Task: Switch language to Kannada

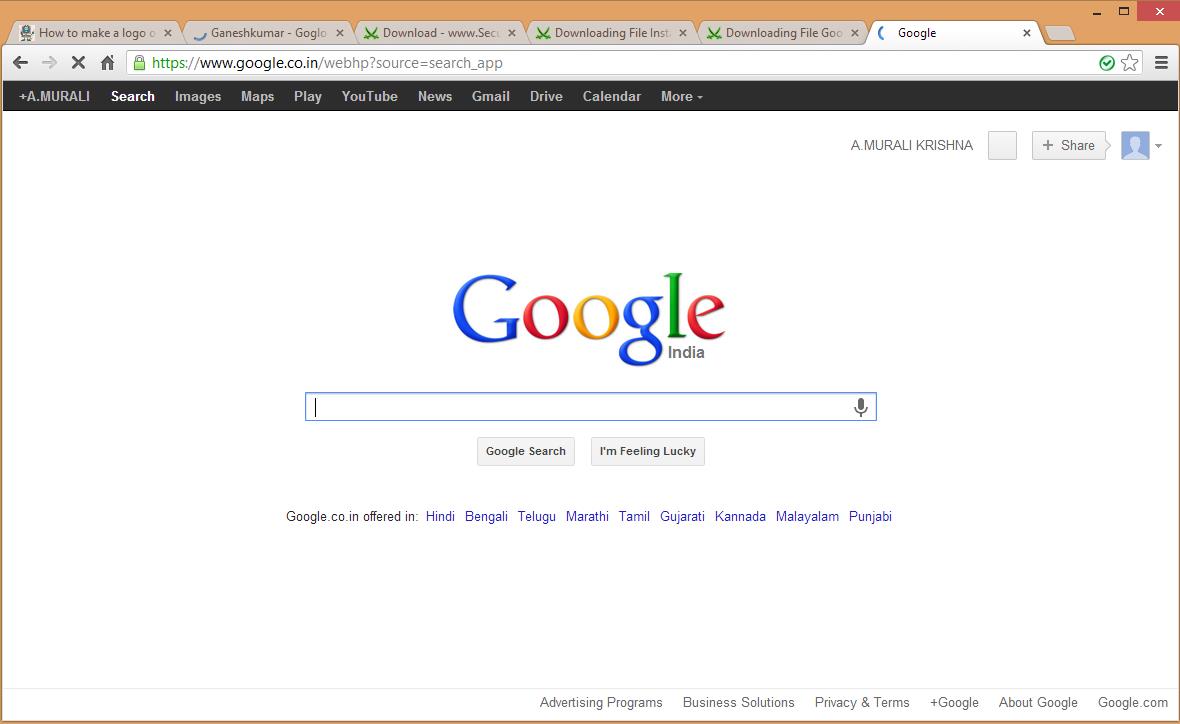Action: [x=741, y=516]
